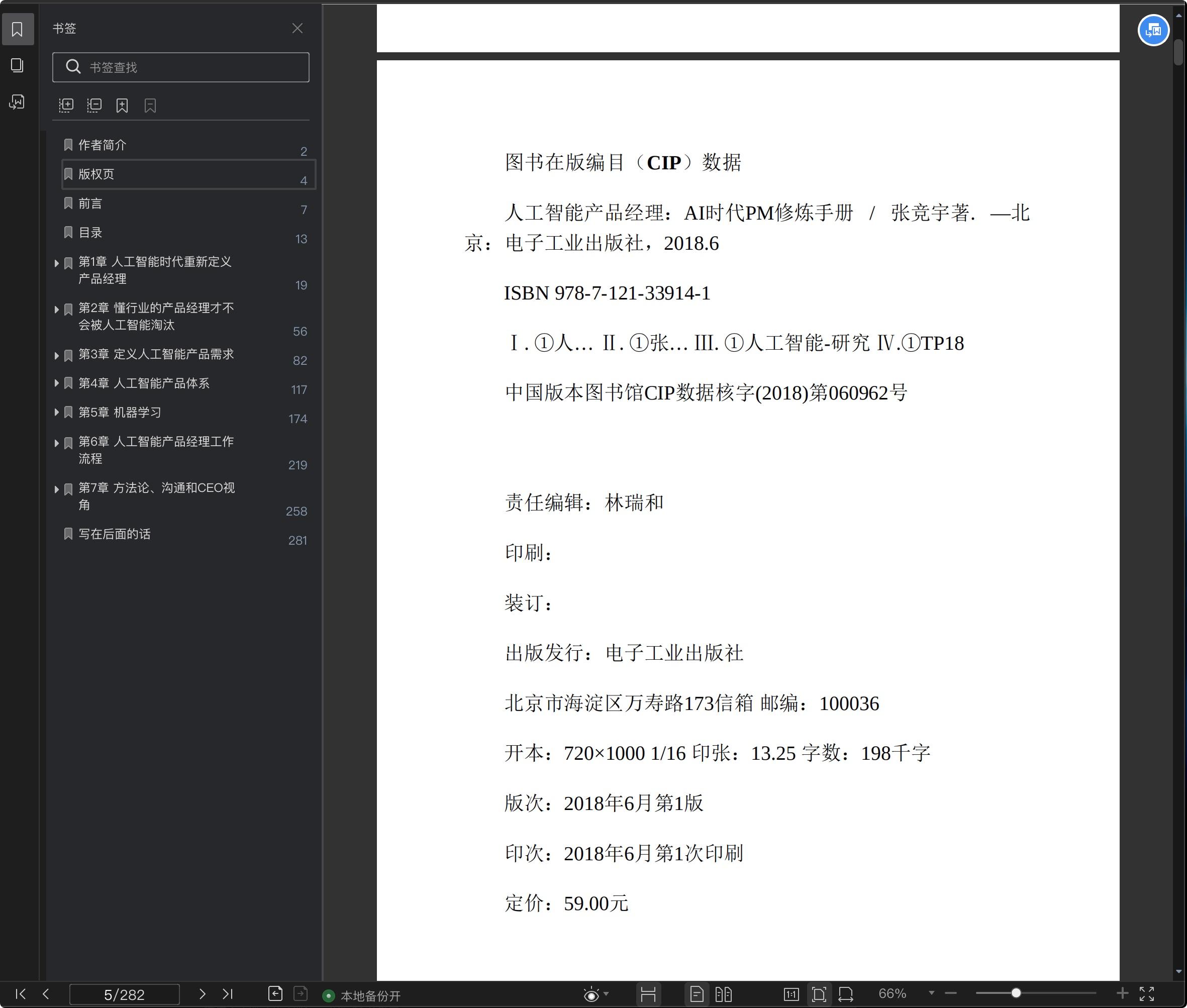
Task: Open 第3章 定义人工智能产品需求 bookmark text
Action: tap(156, 354)
